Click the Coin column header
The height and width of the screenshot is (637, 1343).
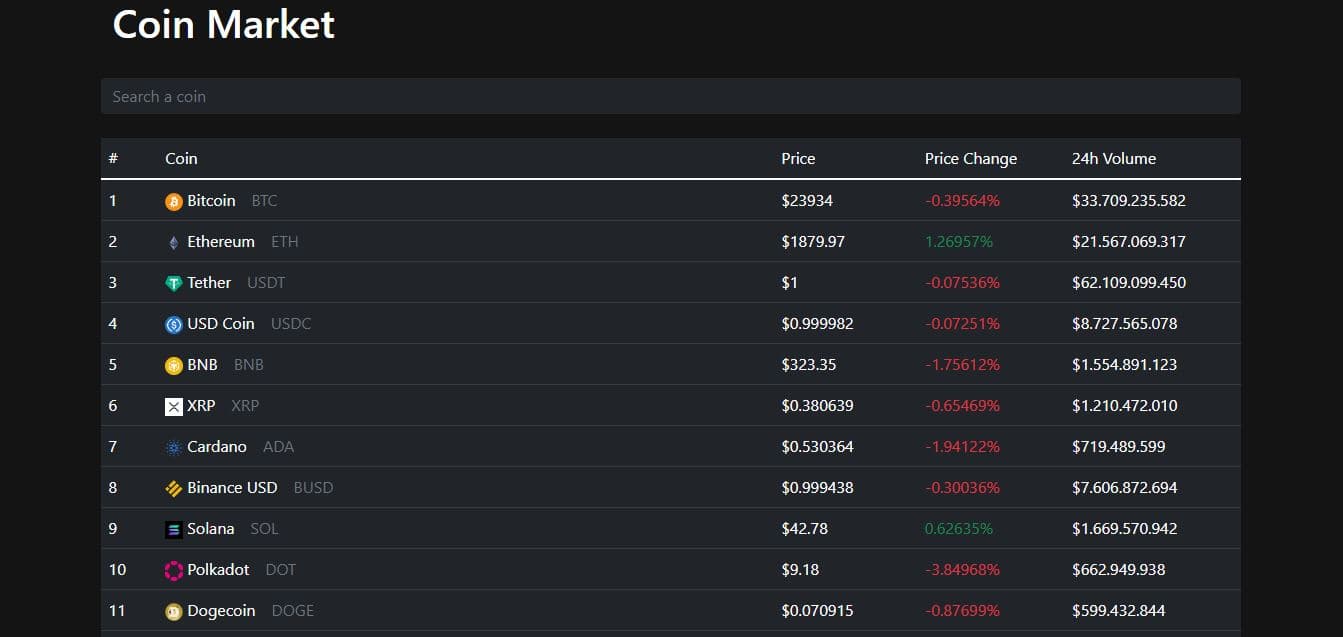(x=181, y=158)
